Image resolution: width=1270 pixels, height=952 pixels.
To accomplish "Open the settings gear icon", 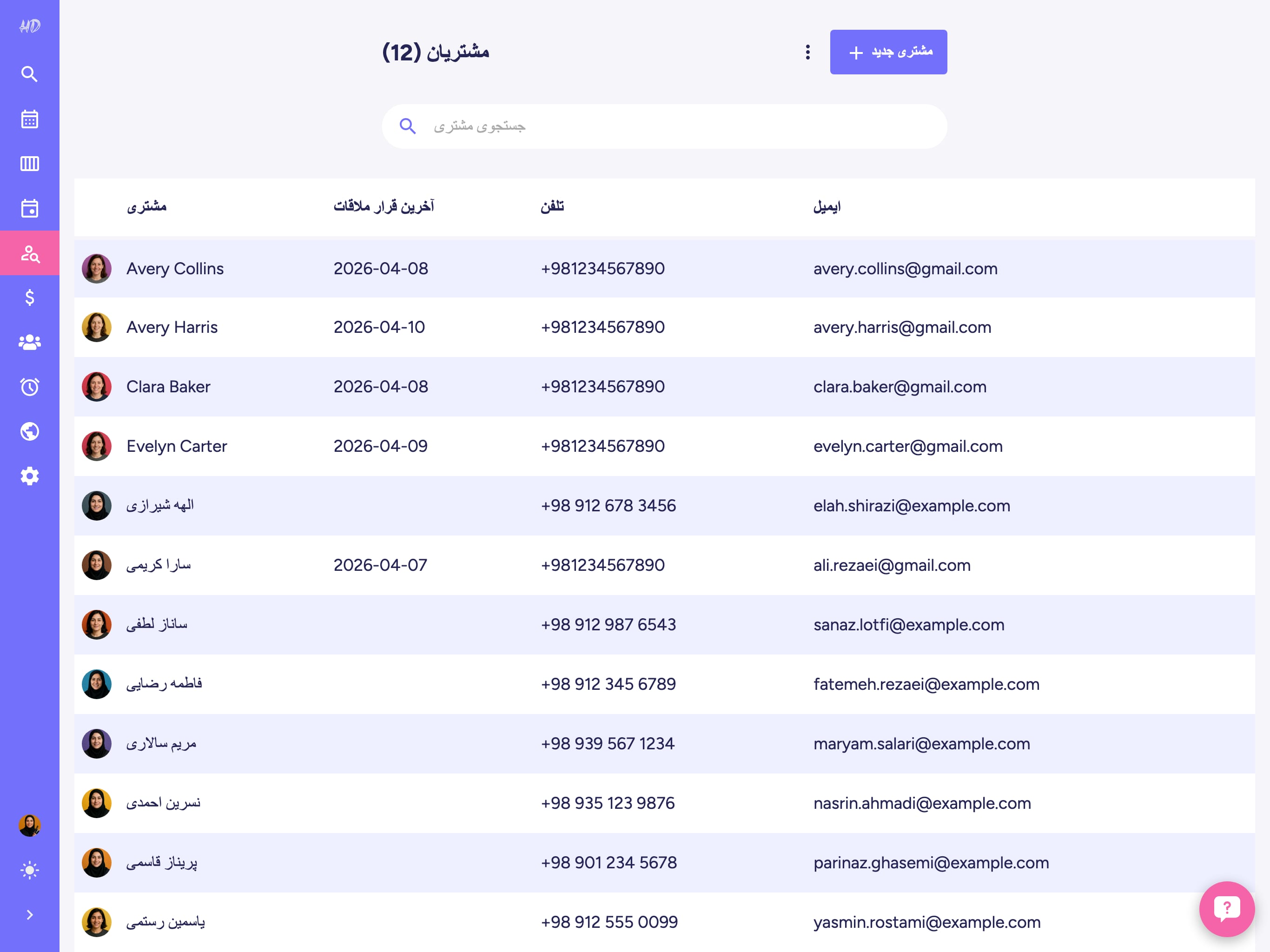I will pyautogui.click(x=29, y=476).
